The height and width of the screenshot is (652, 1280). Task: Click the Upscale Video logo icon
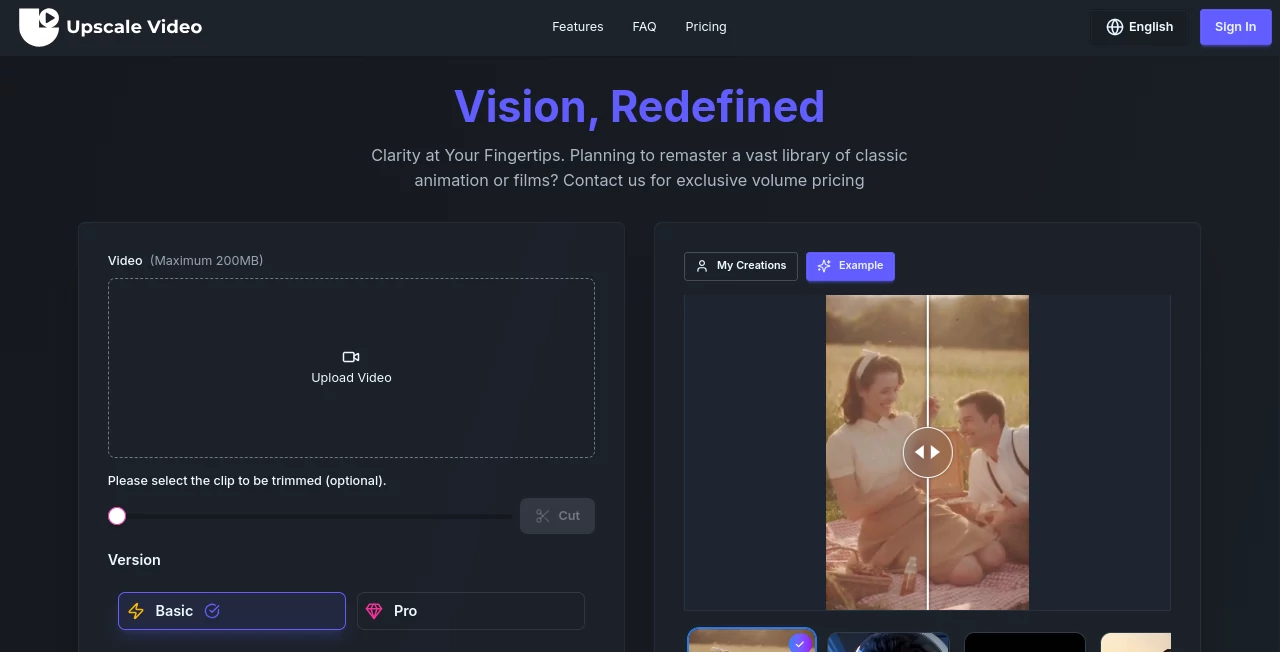tap(39, 26)
